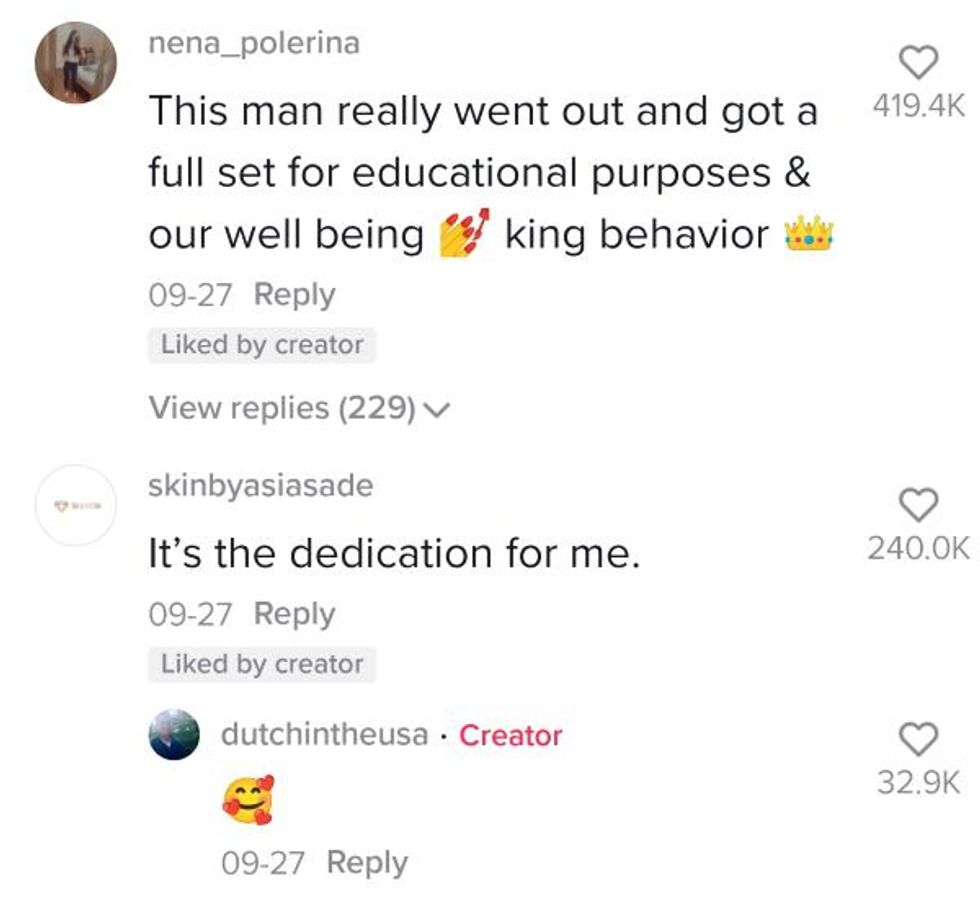Screen dimensions: 980x907
Task: Like skinbyasiasade's comment with the heart
Action: (918, 505)
